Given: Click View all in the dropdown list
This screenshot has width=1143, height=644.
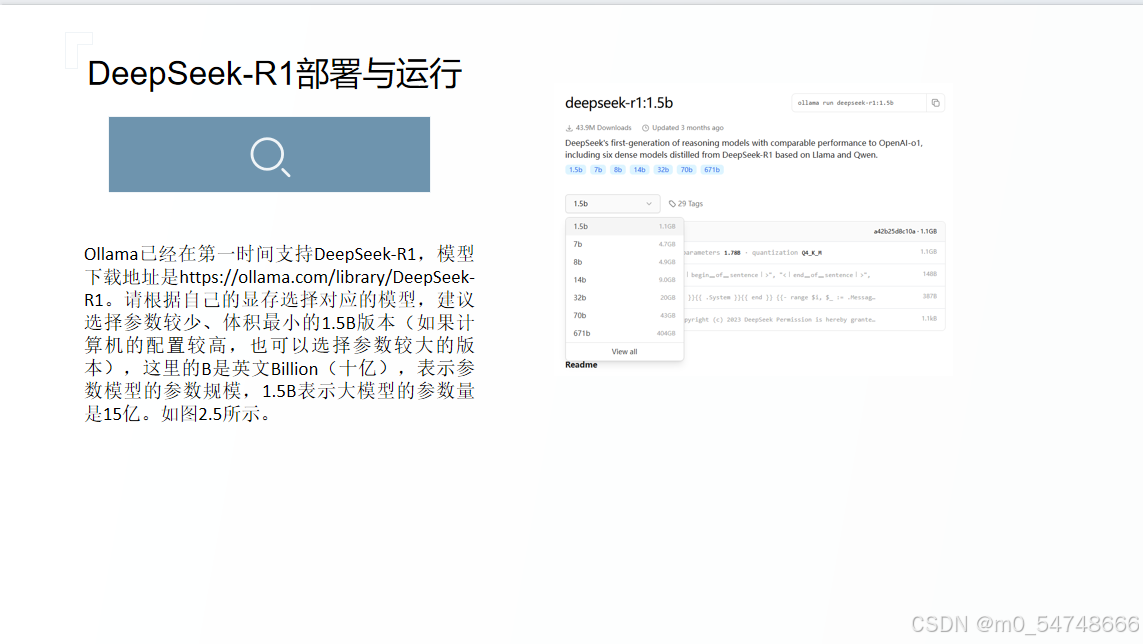Looking at the screenshot, I should click(624, 352).
